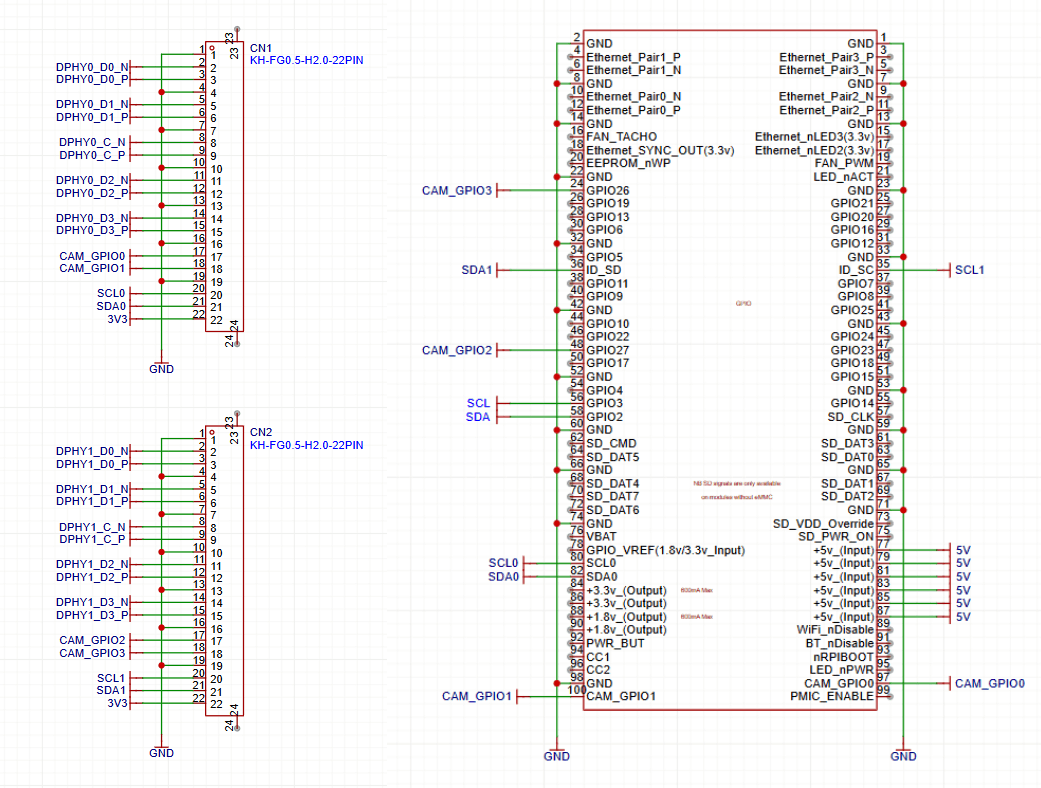Select the CAM_GPIO0 net label at pin 97
This screenshot has height=788, width=1041.
[x=989, y=683]
